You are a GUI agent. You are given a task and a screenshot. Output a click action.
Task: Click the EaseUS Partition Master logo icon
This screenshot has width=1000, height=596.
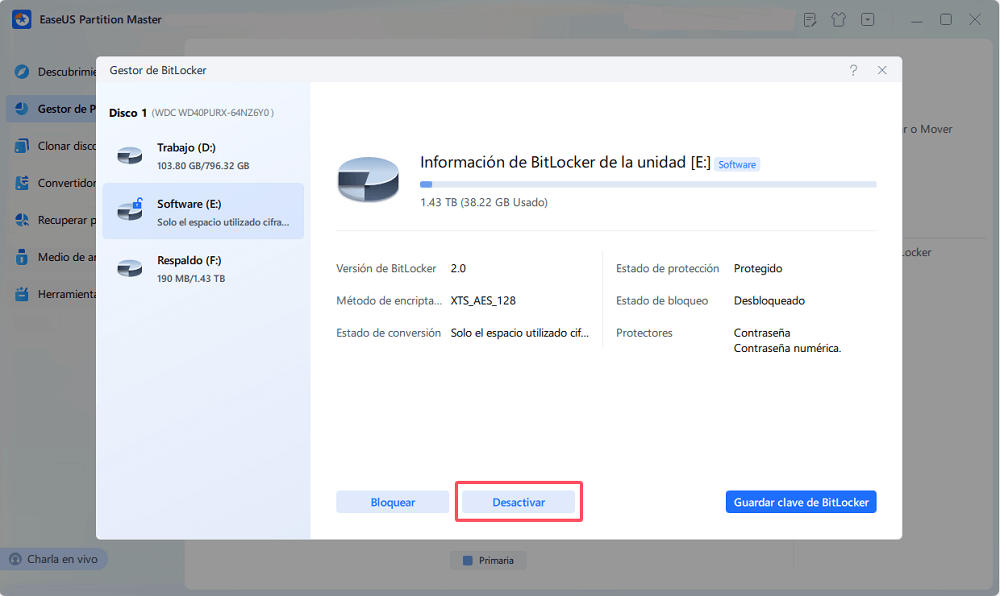22,19
